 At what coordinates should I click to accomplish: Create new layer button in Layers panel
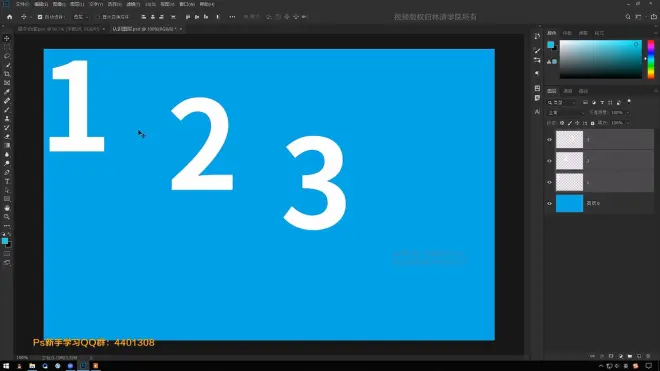[639, 356]
